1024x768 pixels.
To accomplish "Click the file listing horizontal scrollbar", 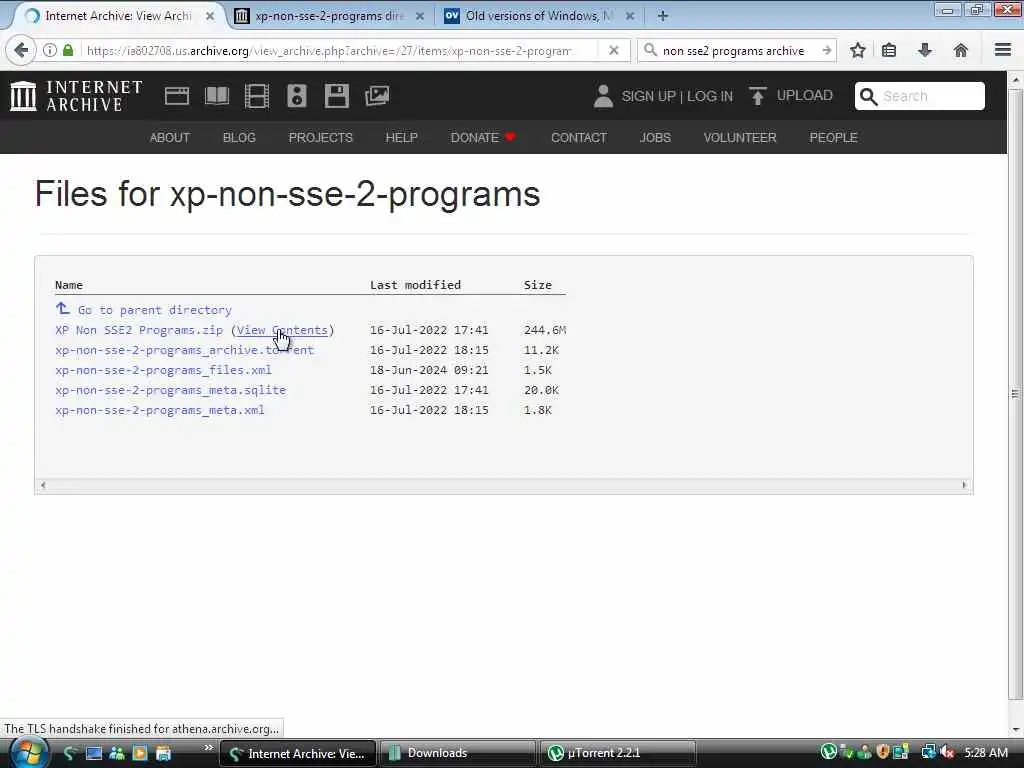I will 503,485.
